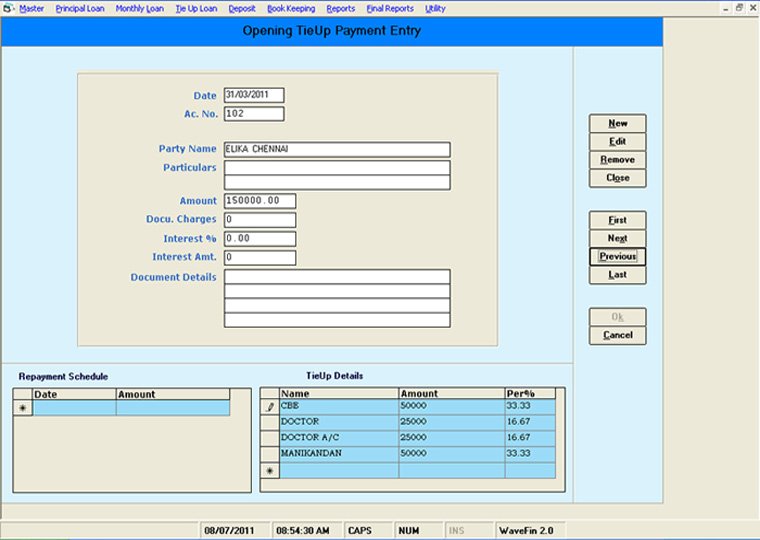Open the Book Keeping menu
760x540 pixels.
[291, 8]
